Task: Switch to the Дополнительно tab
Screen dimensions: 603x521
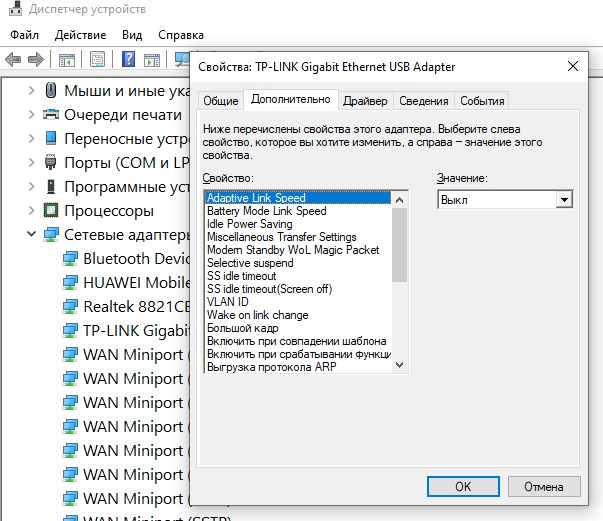Action: (x=291, y=100)
